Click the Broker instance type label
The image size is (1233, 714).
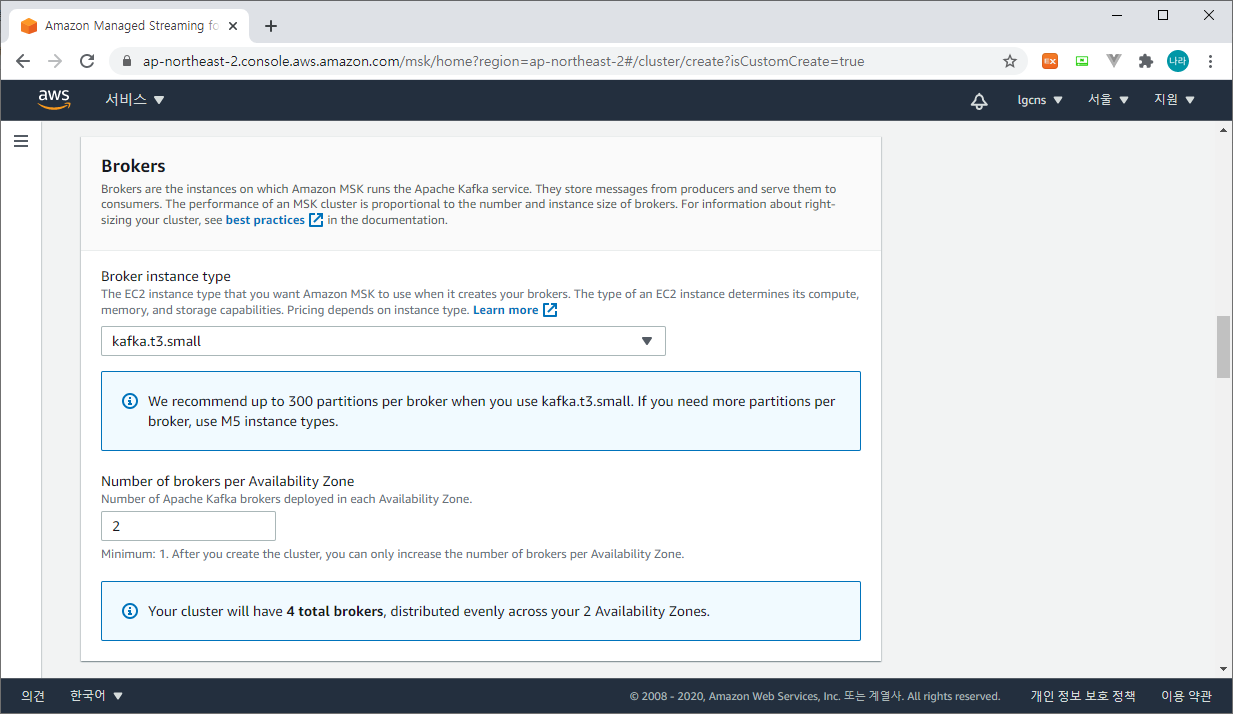tap(166, 276)
